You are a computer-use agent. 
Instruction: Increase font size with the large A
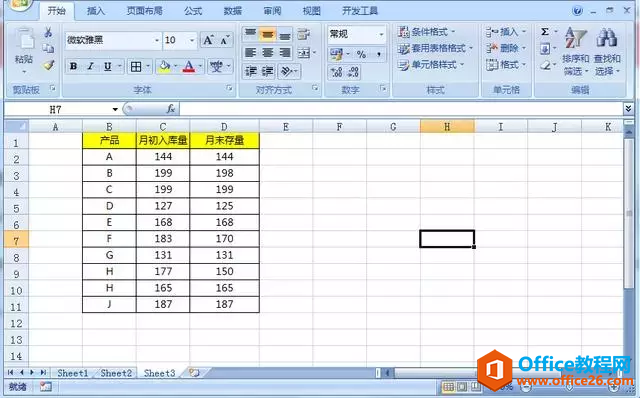208,40
